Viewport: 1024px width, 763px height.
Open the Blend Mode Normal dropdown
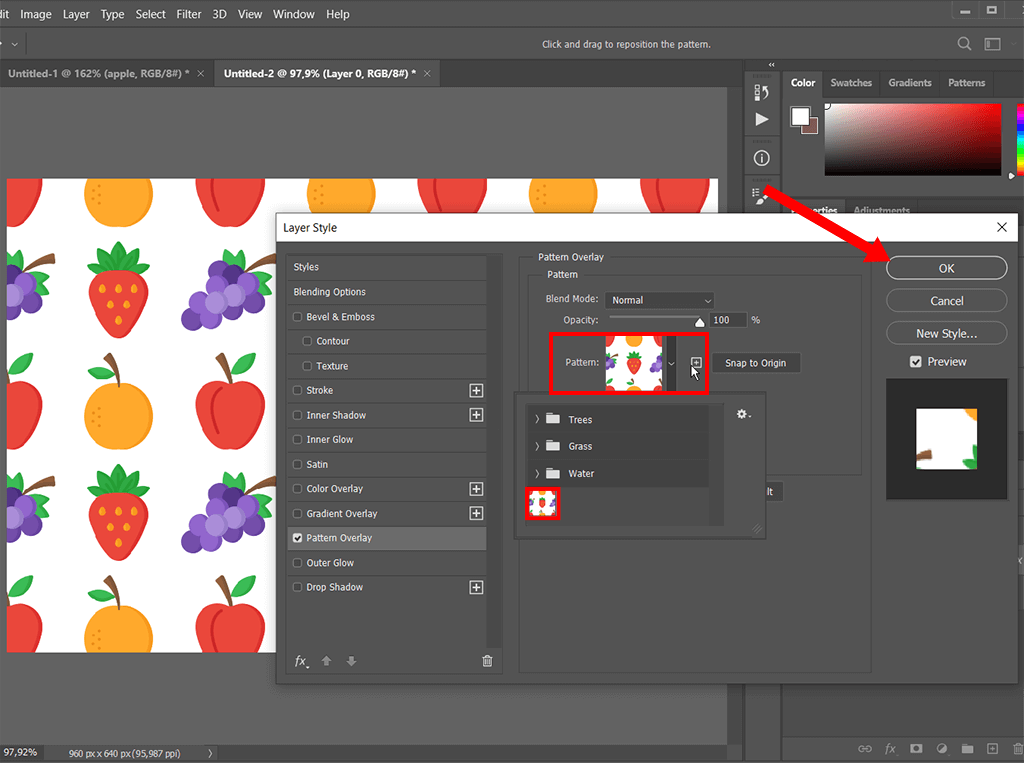click(x=660, y=300)
